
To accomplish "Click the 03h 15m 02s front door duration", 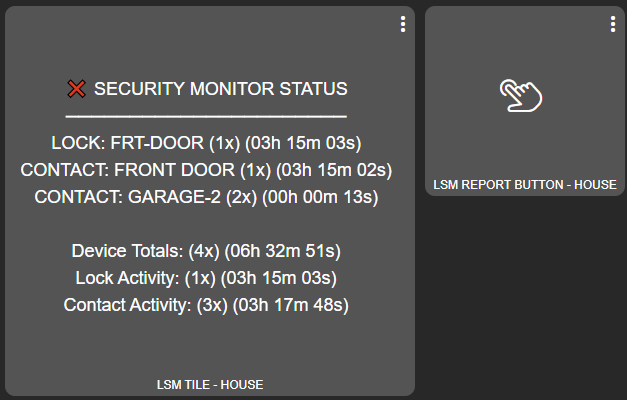I will [333, 169].
